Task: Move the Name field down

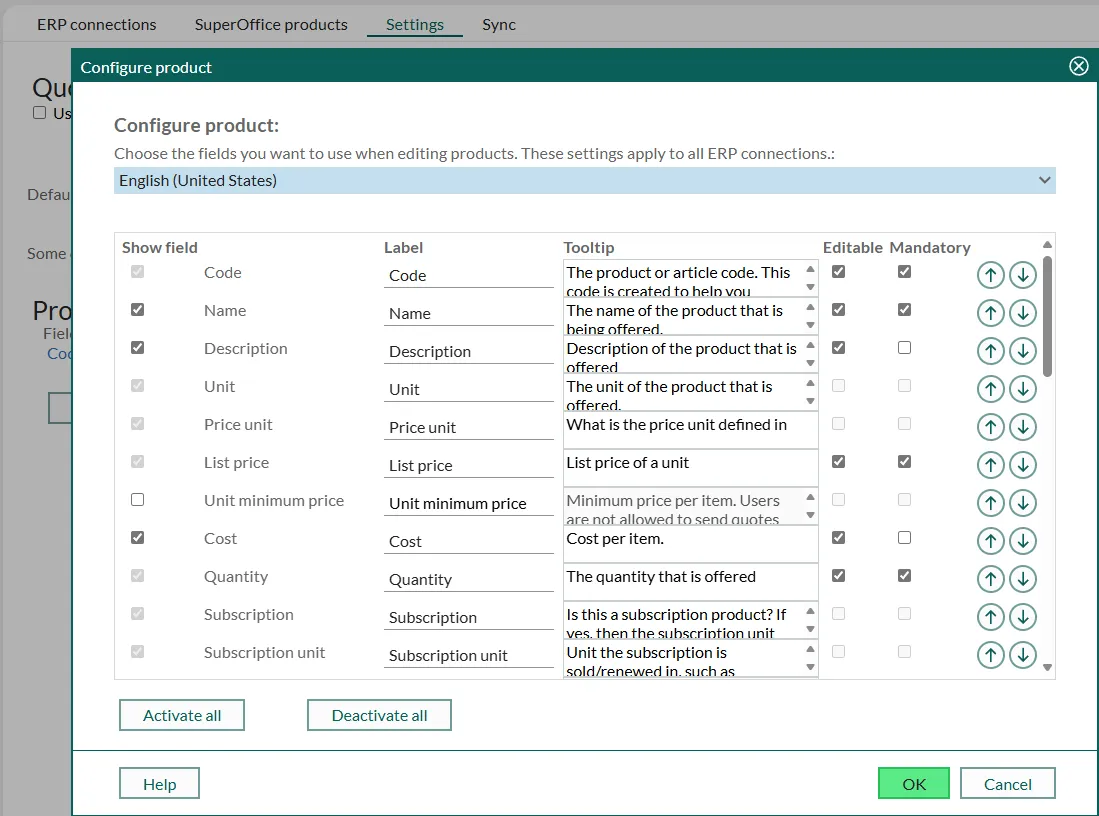Action: 1022,313
